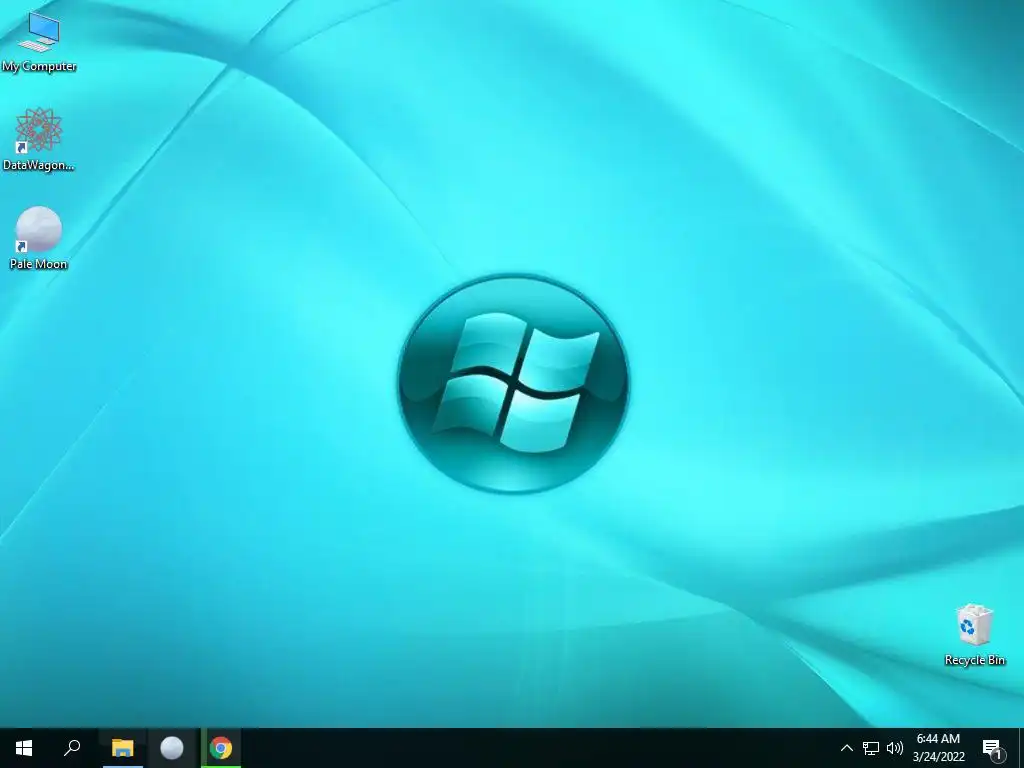Select the My Computer desktop icon
Screen dimensions: 1024x768
[39, 42]
